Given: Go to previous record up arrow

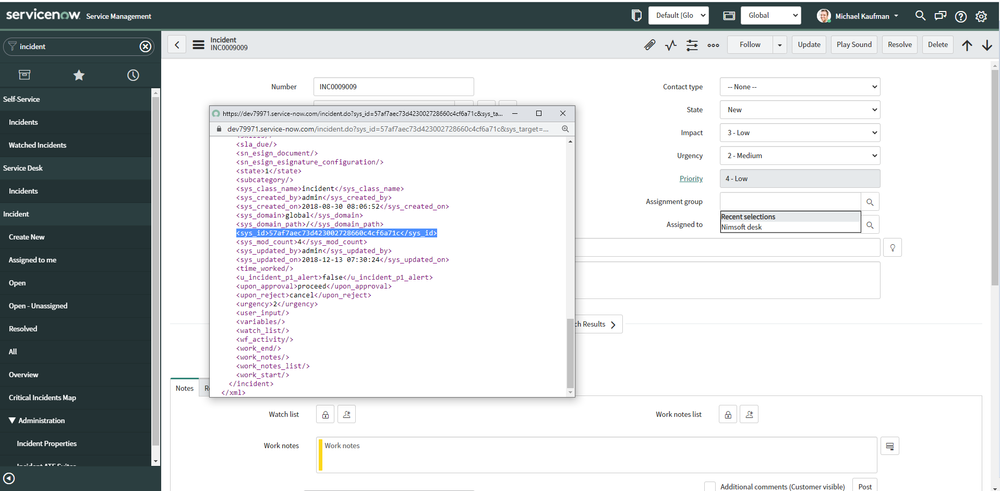Looking at the screenshot, I should (967, 45).
